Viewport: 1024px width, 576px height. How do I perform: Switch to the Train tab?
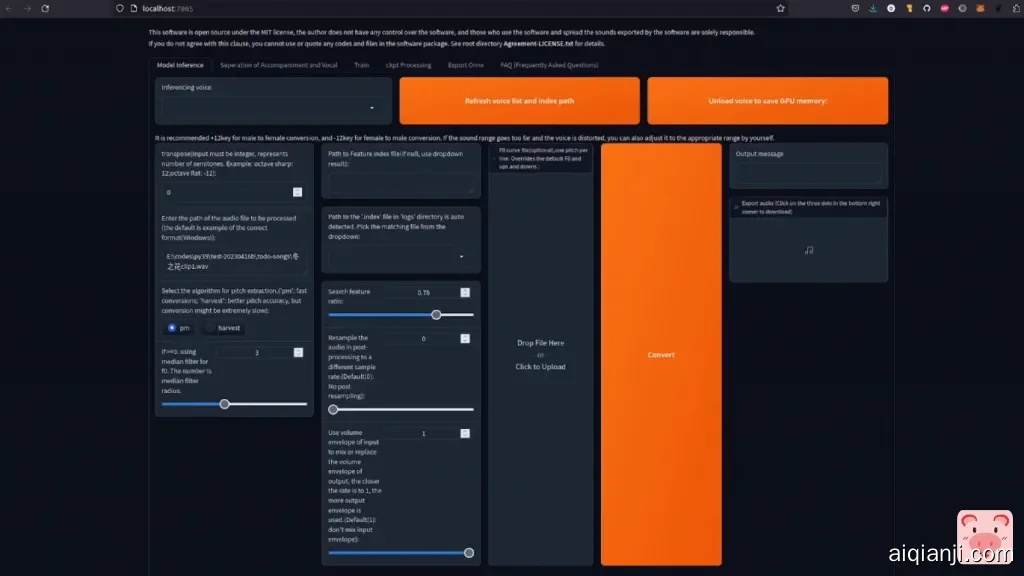[x=361, y=65]
